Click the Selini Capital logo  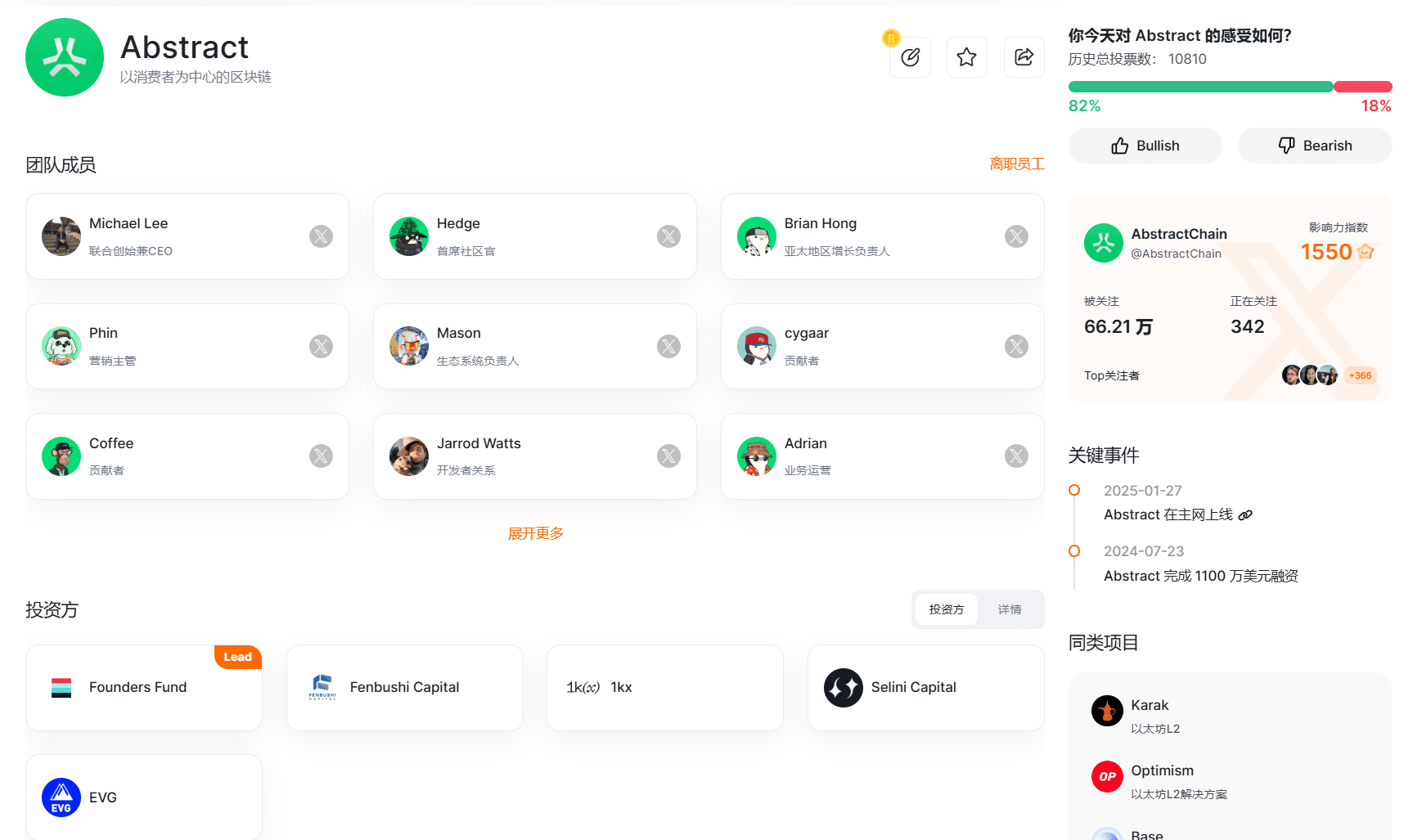(844, 688)
